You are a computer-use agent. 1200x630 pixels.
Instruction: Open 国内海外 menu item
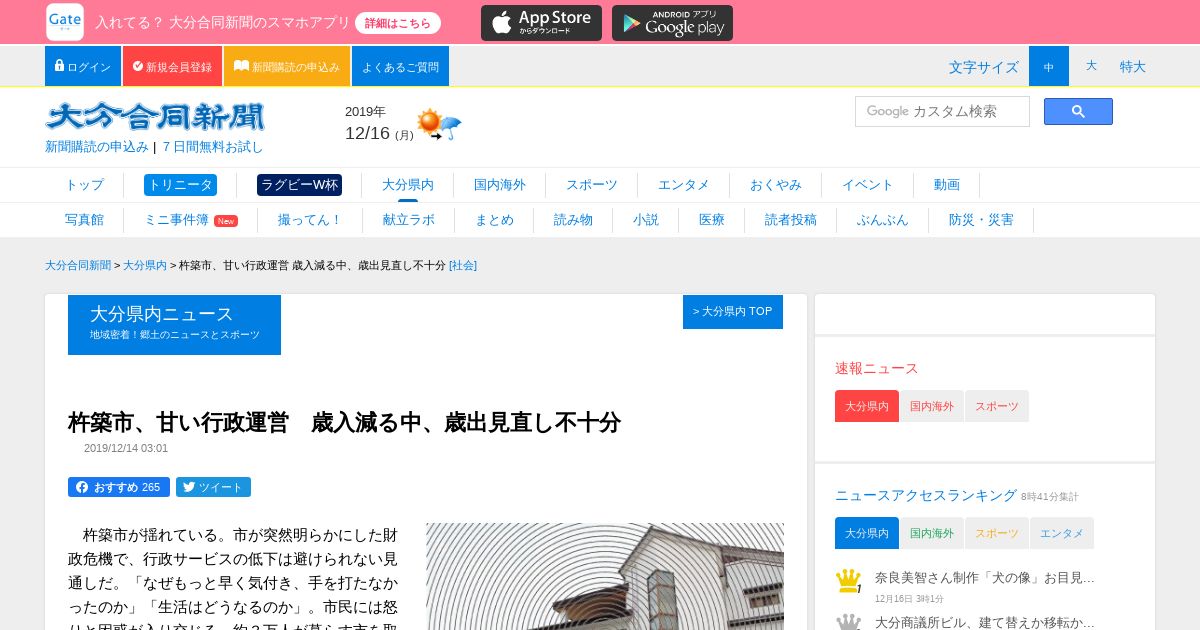click(x=500, y=185)
